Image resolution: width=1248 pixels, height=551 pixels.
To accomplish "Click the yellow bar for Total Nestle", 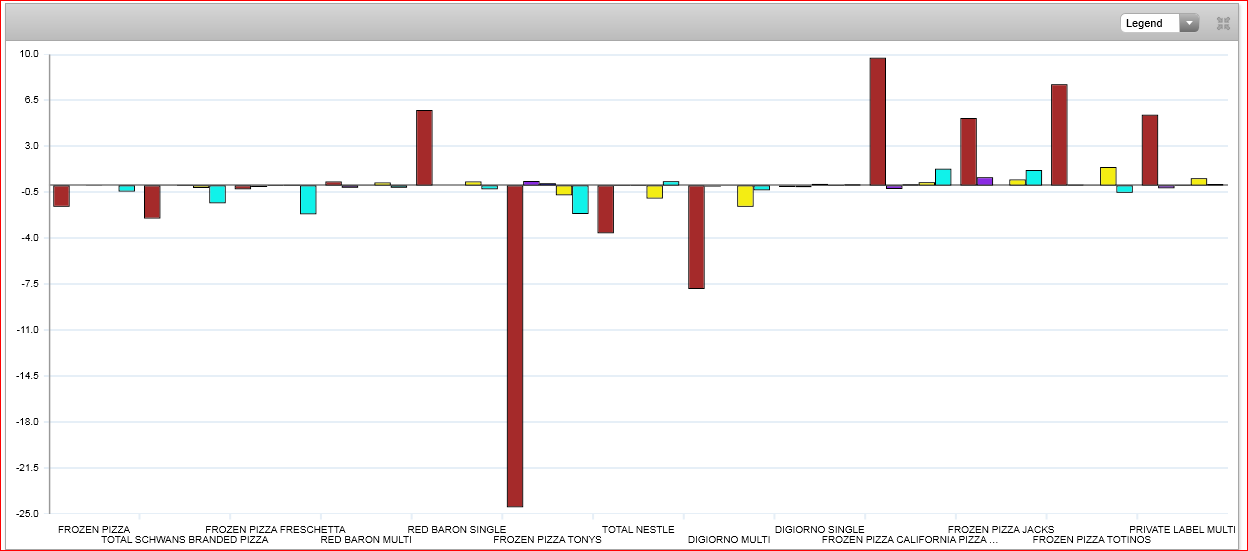I will 654,192.
